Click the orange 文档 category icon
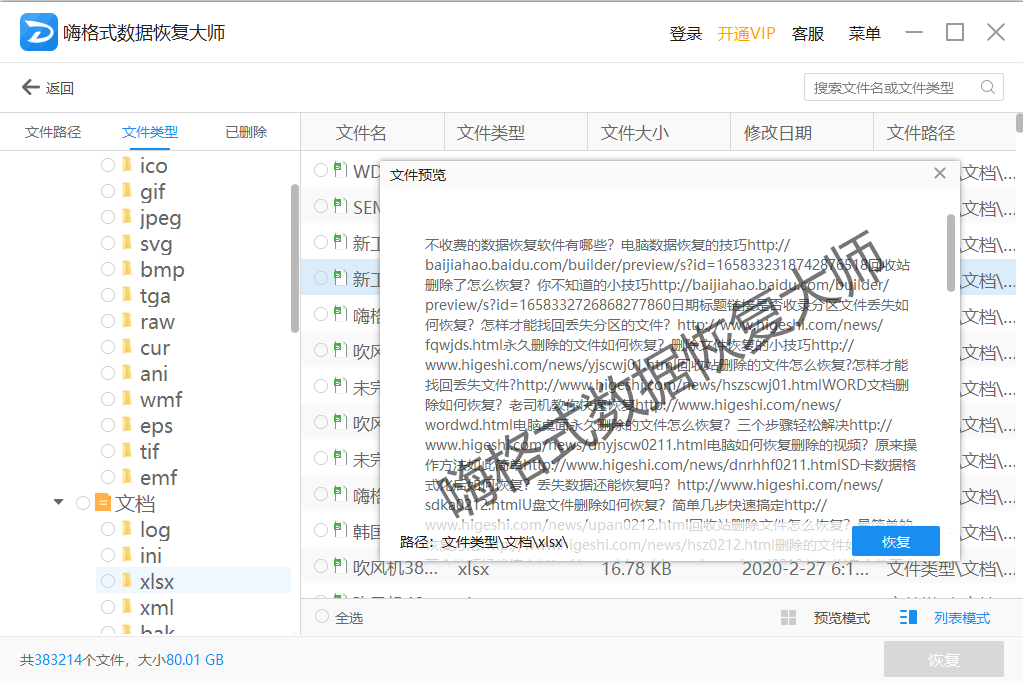 point(102,502)
